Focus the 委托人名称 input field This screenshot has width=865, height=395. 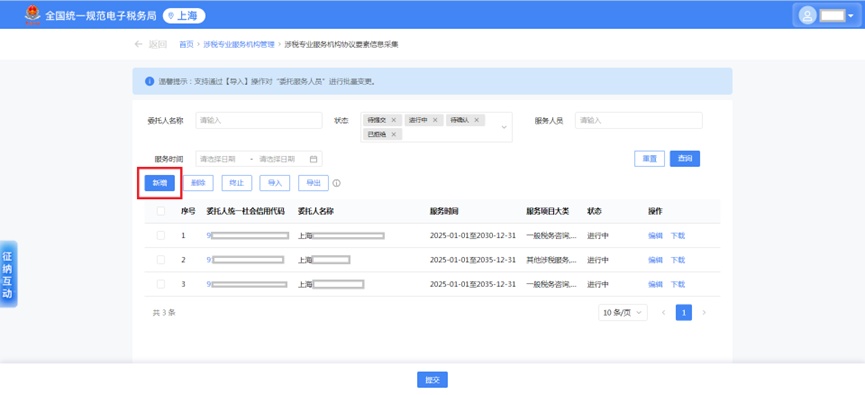pyautogui.click(x=259, y=120)
